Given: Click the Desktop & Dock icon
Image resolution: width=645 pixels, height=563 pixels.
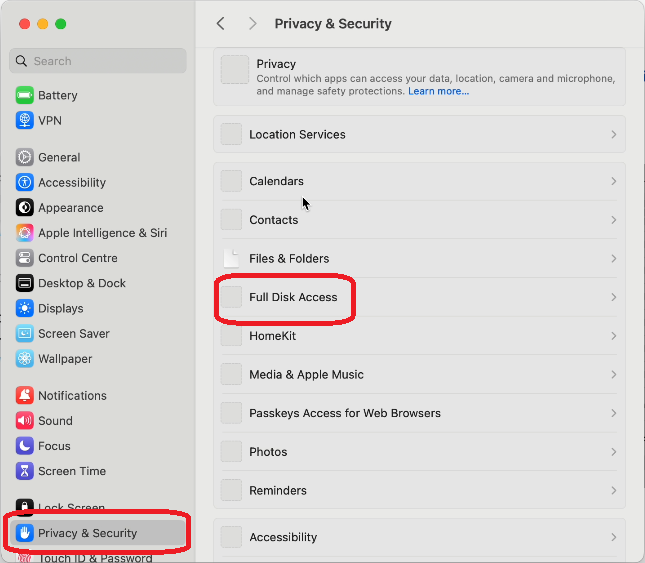Looking at the screenshot, I should point(25,283).
